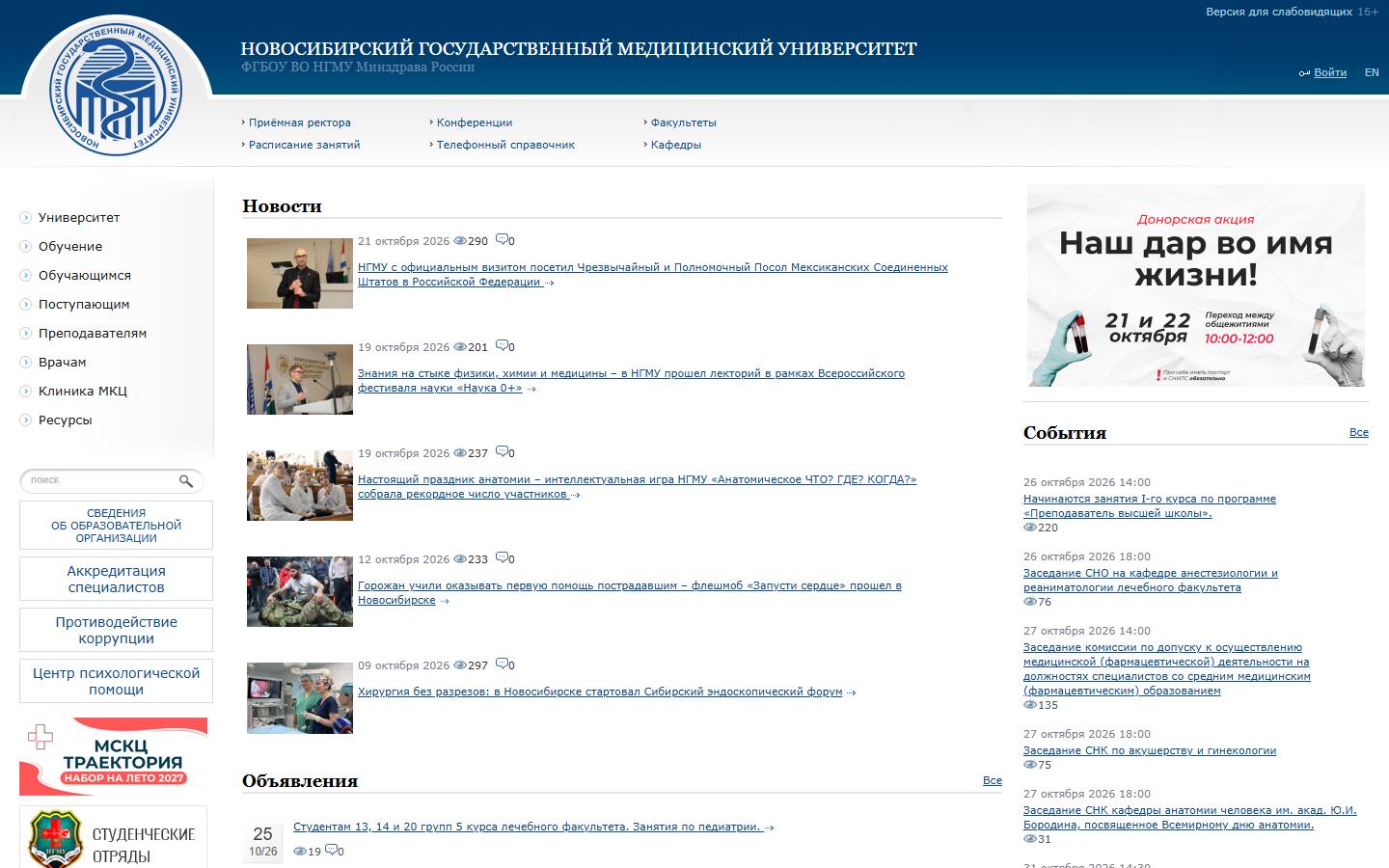
Task: Open the «Наука 0+» lecture news thumbnail
Action: (300, 379)
